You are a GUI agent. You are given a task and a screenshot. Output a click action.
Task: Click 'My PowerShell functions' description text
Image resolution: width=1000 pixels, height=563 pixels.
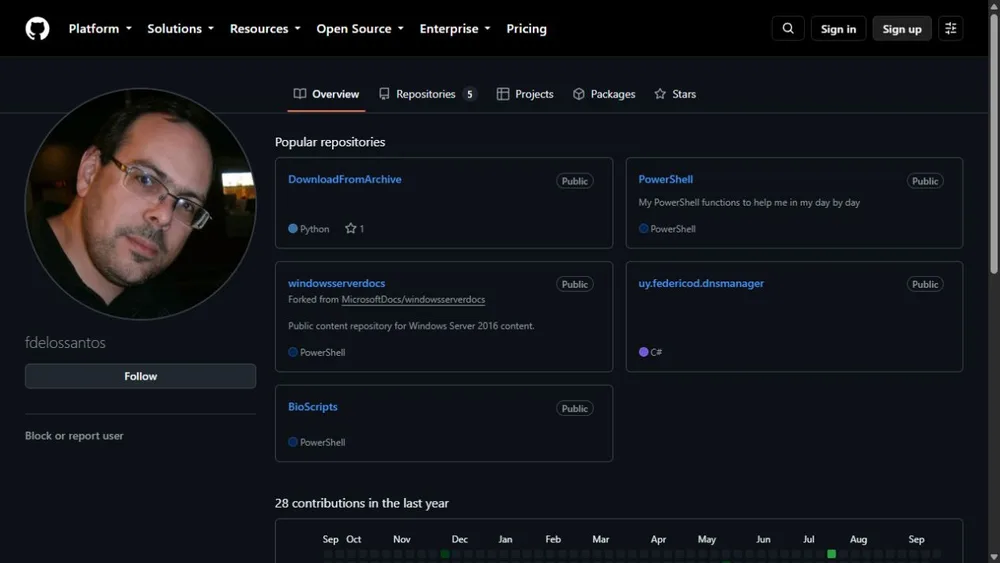tap(749, 202)
